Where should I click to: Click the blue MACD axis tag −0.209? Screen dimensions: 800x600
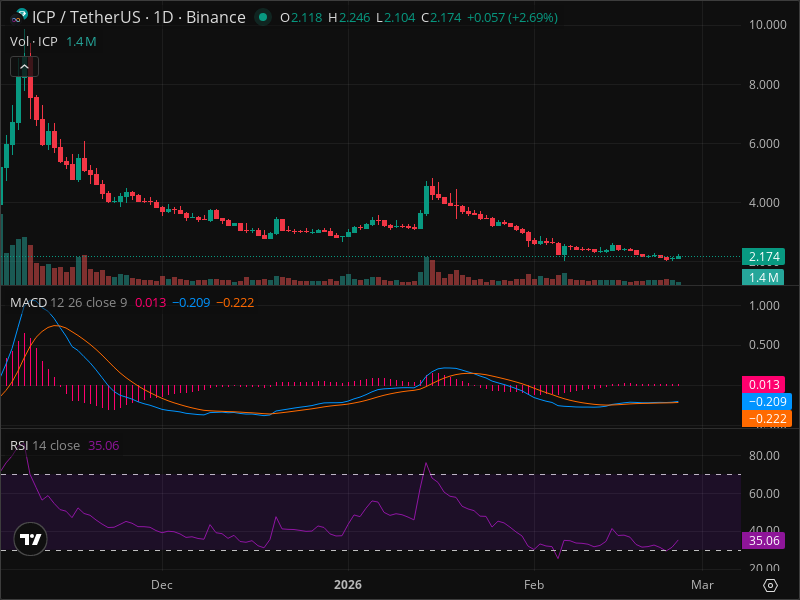tap(767, 402)
